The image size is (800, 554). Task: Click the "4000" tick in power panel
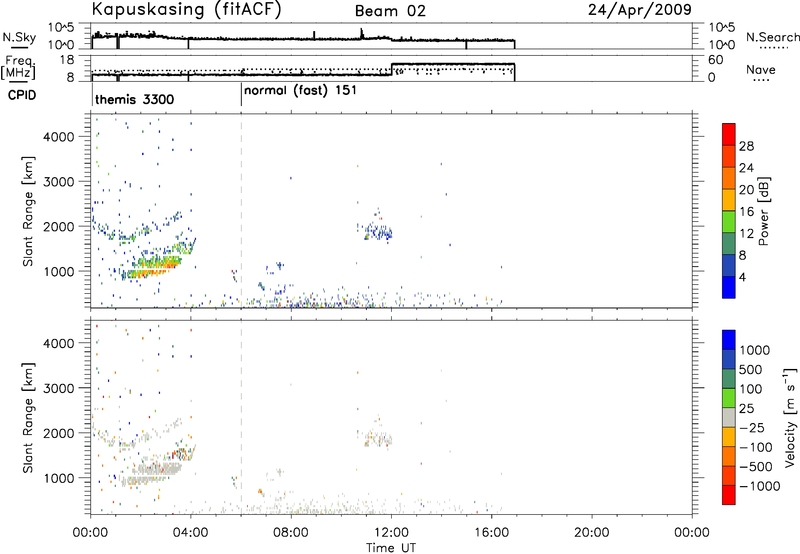click(x=59, y=137)
